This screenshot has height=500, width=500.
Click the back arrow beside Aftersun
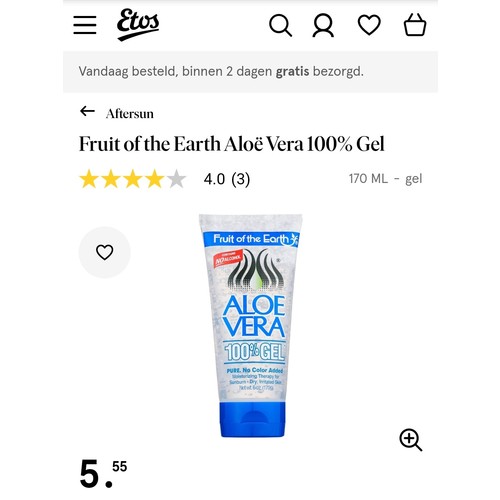click(x=87, y=111)
